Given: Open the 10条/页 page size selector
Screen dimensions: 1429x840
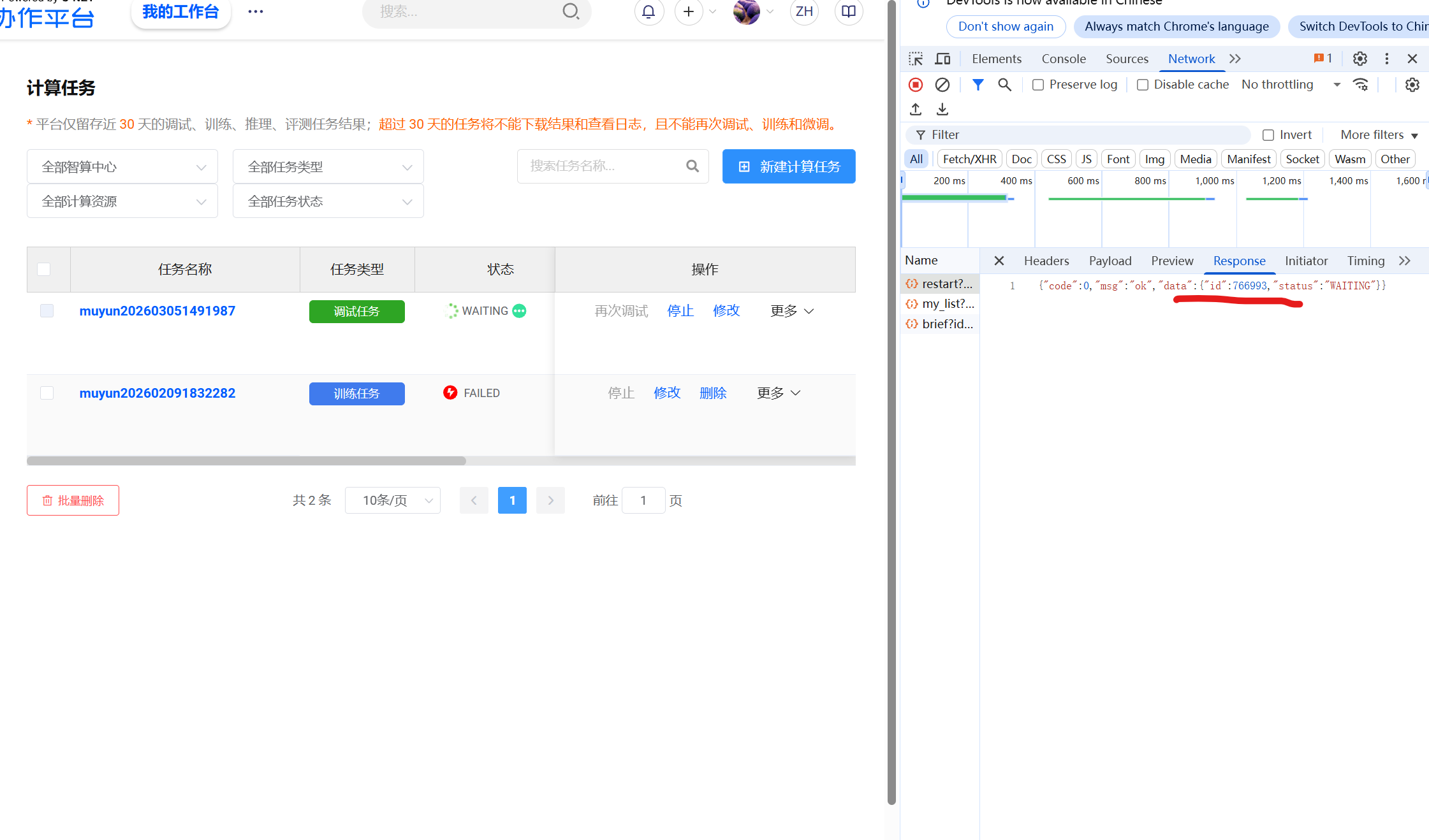Looking at the screenshot, I should coord(392,500).
